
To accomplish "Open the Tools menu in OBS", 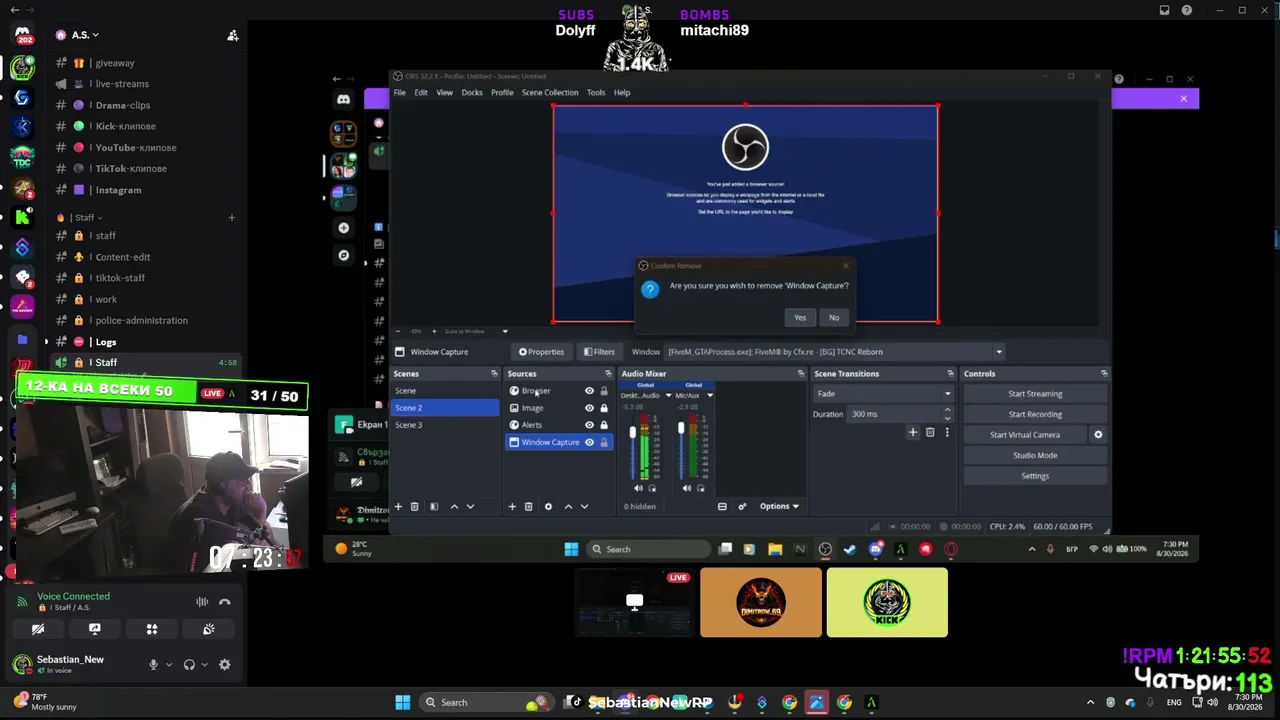I will click(596, 92).
